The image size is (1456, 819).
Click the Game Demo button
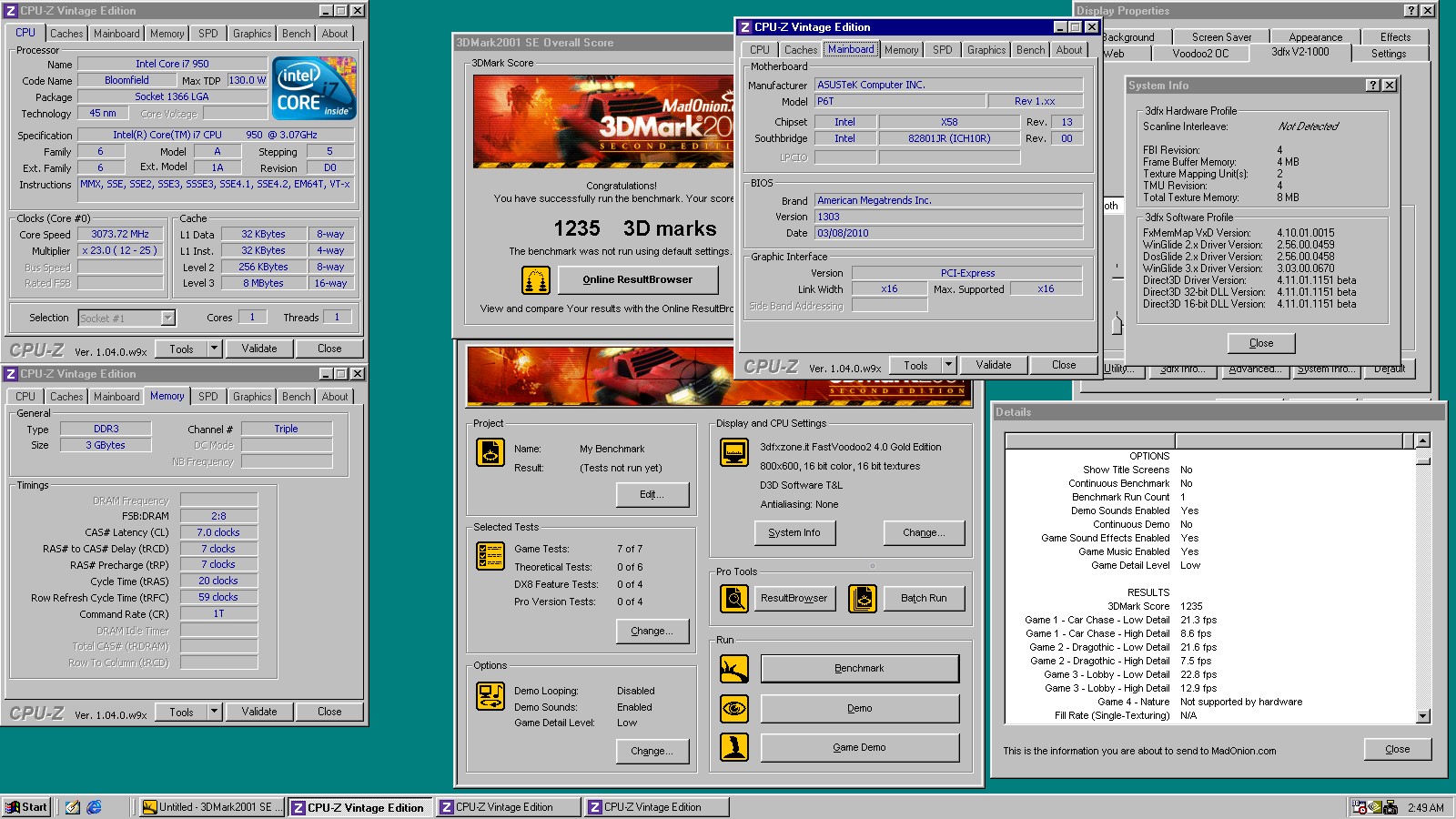859,747
